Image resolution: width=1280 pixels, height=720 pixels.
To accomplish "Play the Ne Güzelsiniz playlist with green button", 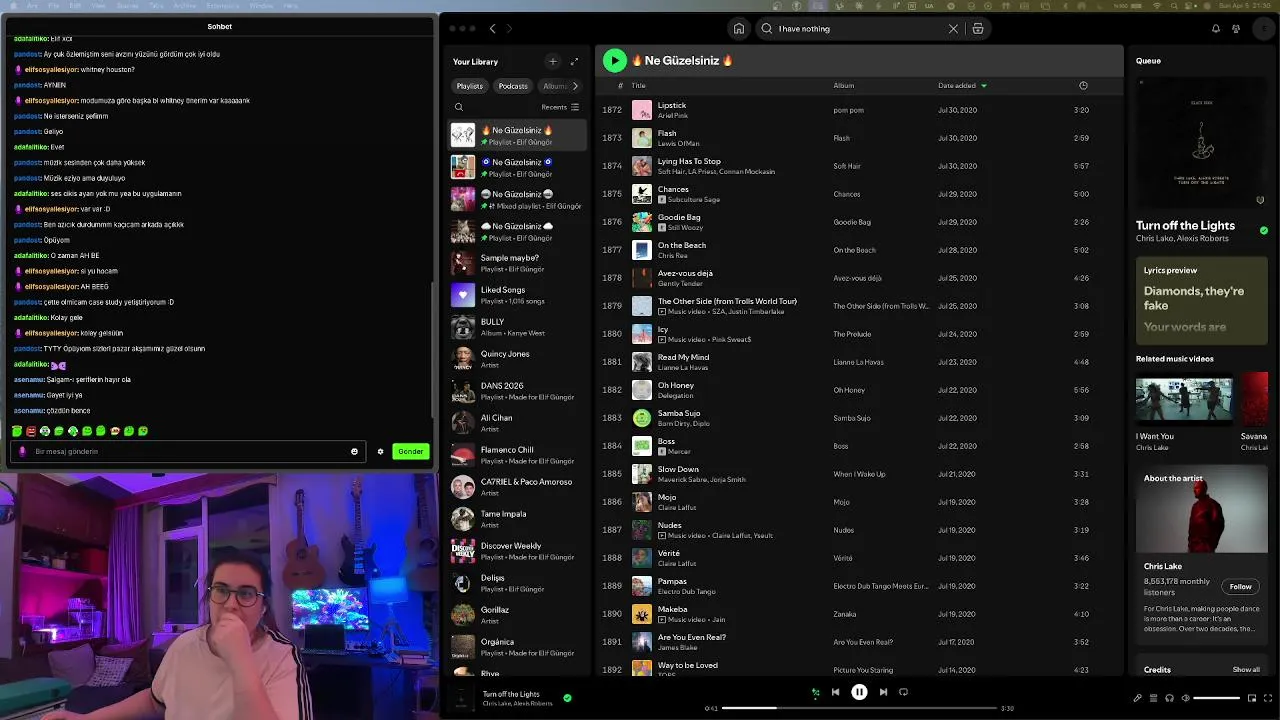I will coord(615,61).
